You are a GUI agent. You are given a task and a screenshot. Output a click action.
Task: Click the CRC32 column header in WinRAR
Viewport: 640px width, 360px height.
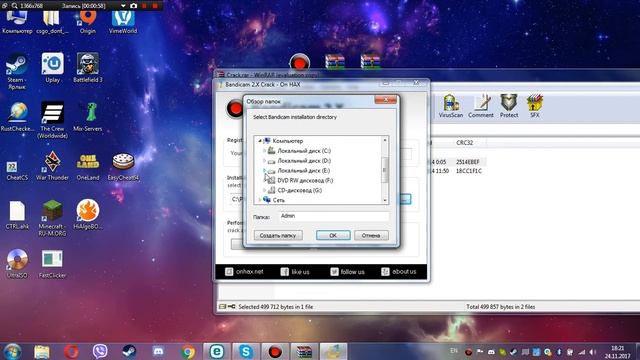point(465,142)
